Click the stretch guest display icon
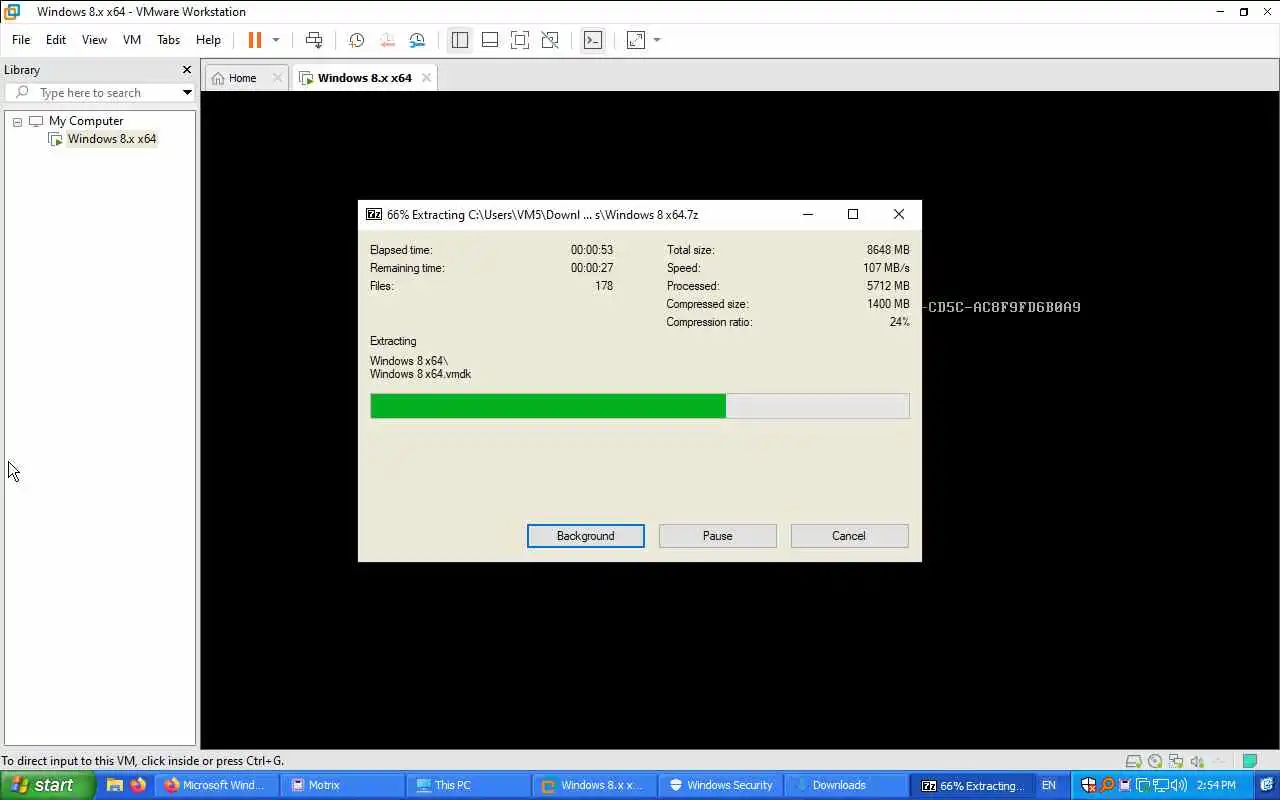 (636, 40)
